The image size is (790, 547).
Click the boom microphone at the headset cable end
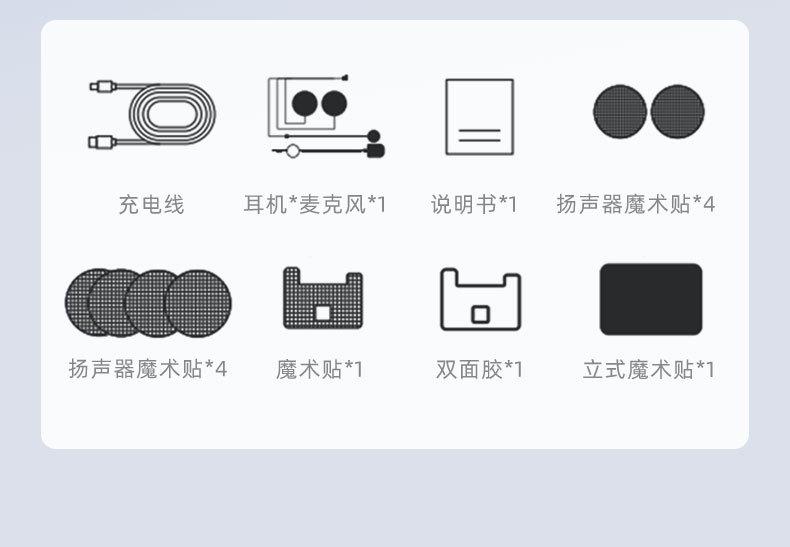375,150
